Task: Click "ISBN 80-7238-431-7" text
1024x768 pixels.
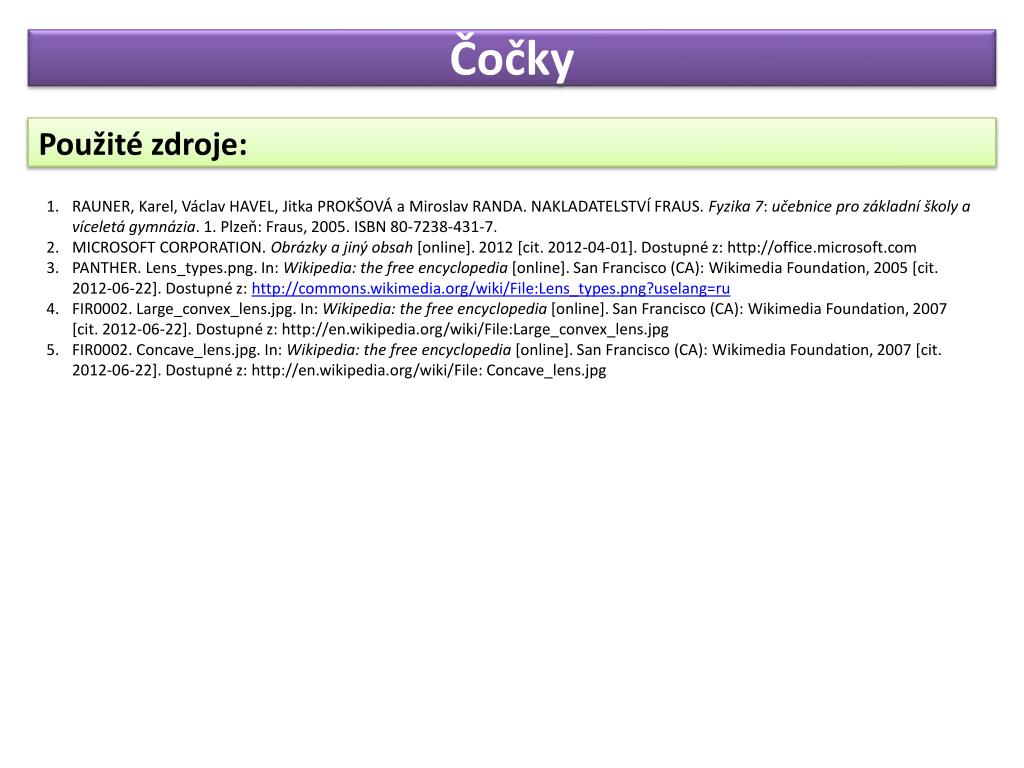Action: [424, 227]
